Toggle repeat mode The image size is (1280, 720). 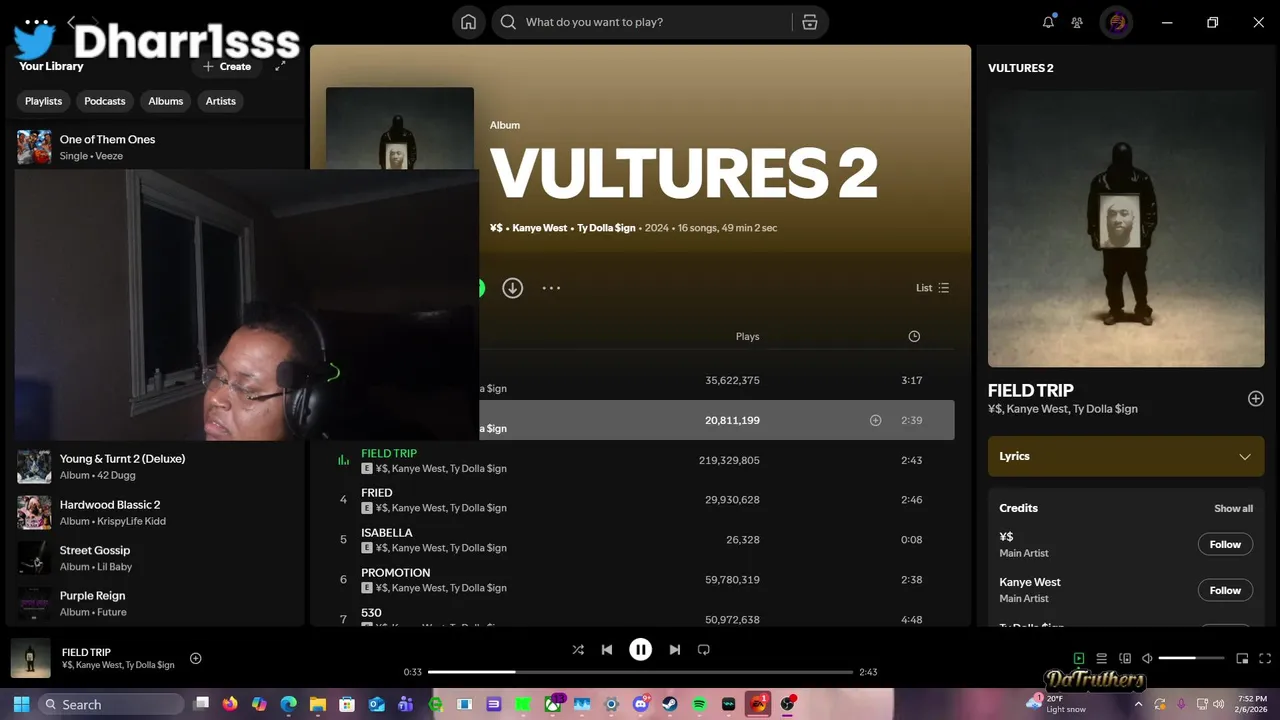point(704,650)
